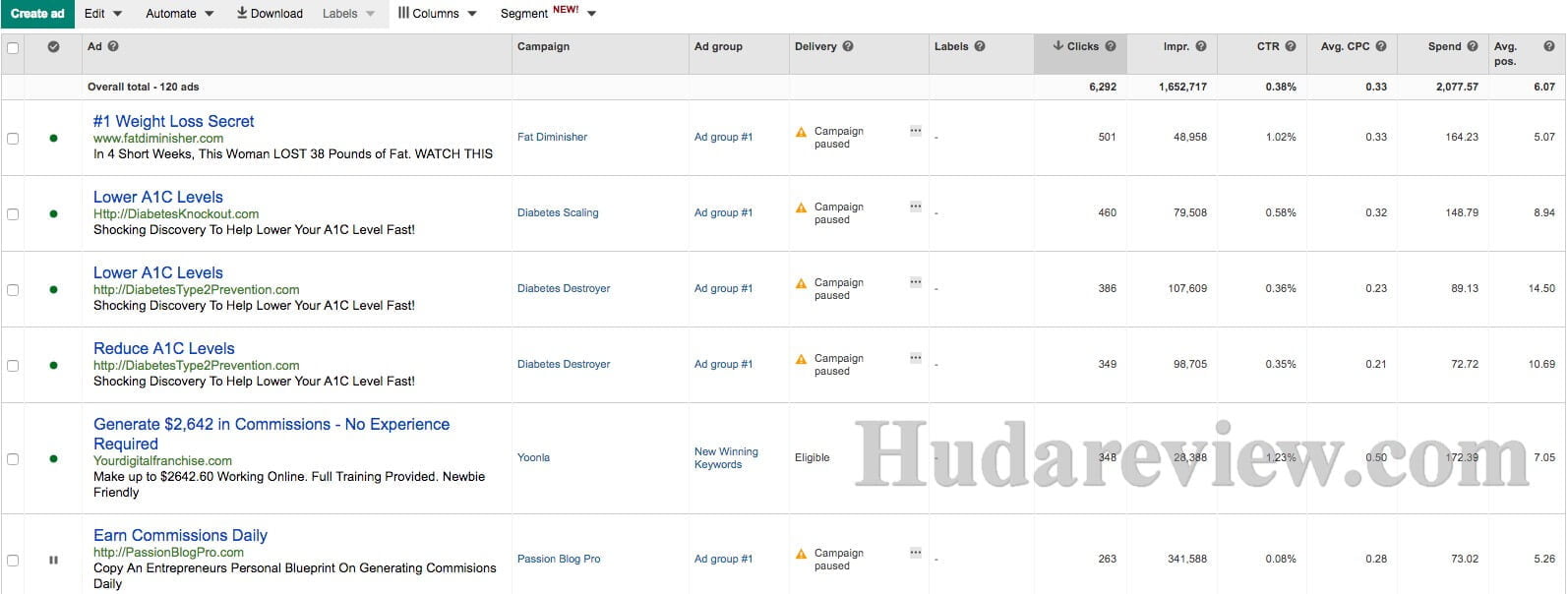Select checkbox for Earn Commissions Daily ad
This screenshot has width=1568, height=594.
(13, 561)
